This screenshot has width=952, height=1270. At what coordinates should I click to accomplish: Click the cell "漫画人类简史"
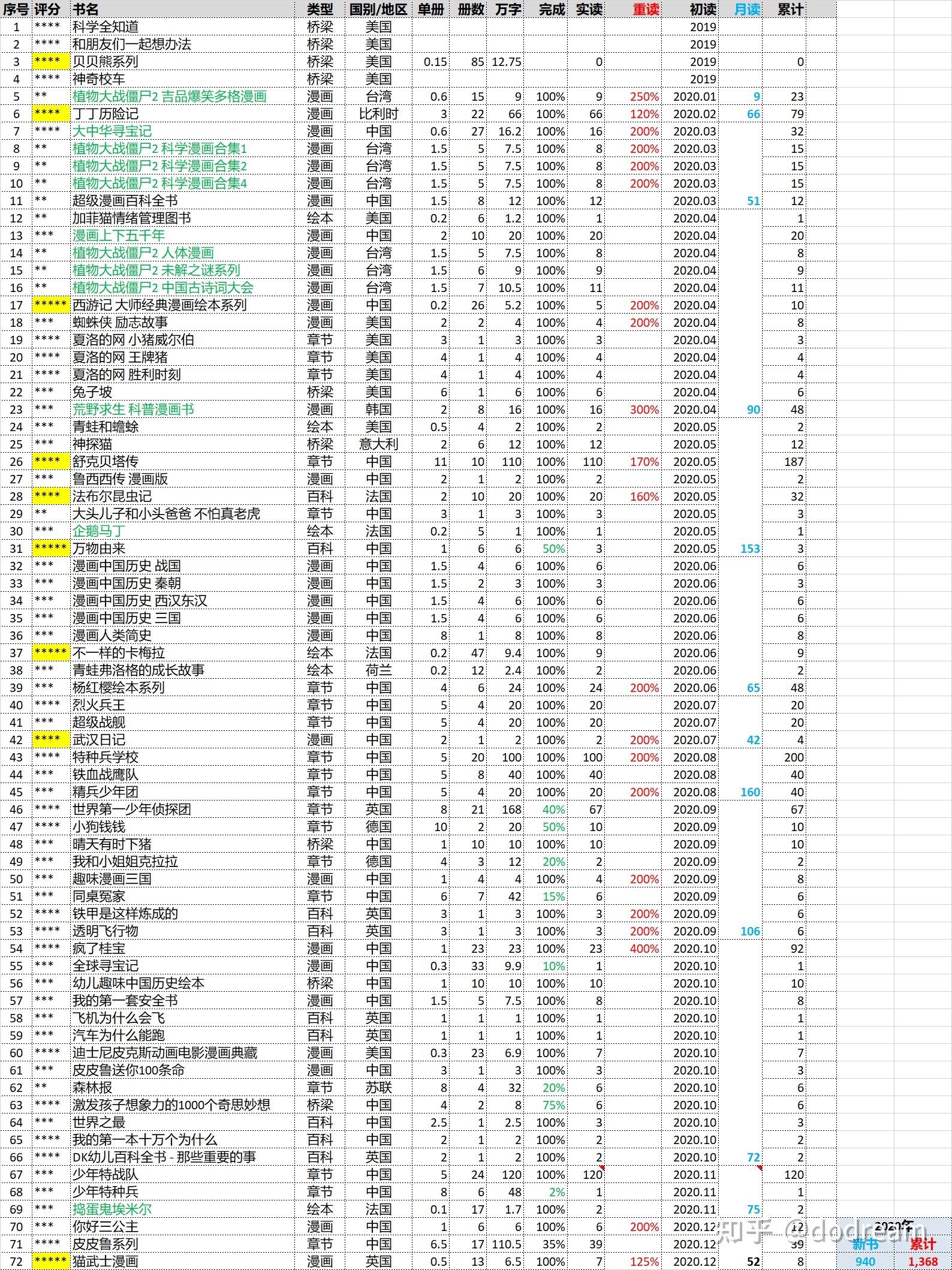pyautogui.click(x=112, y=636)
